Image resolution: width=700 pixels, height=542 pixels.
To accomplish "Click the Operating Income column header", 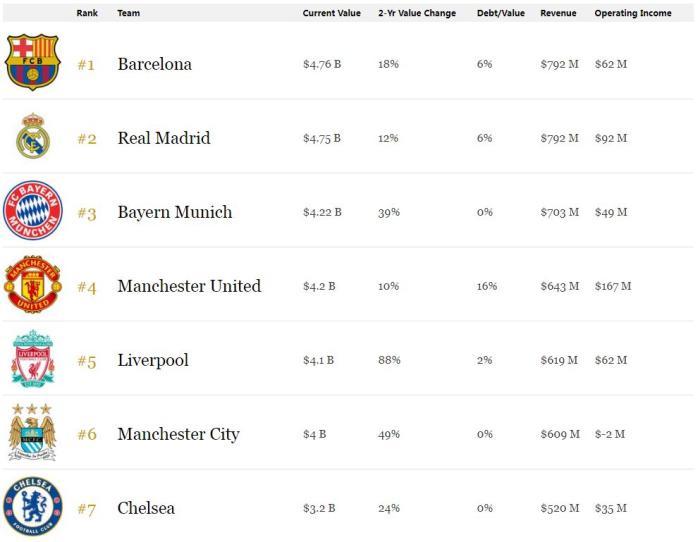I will (x=633, y=13).
